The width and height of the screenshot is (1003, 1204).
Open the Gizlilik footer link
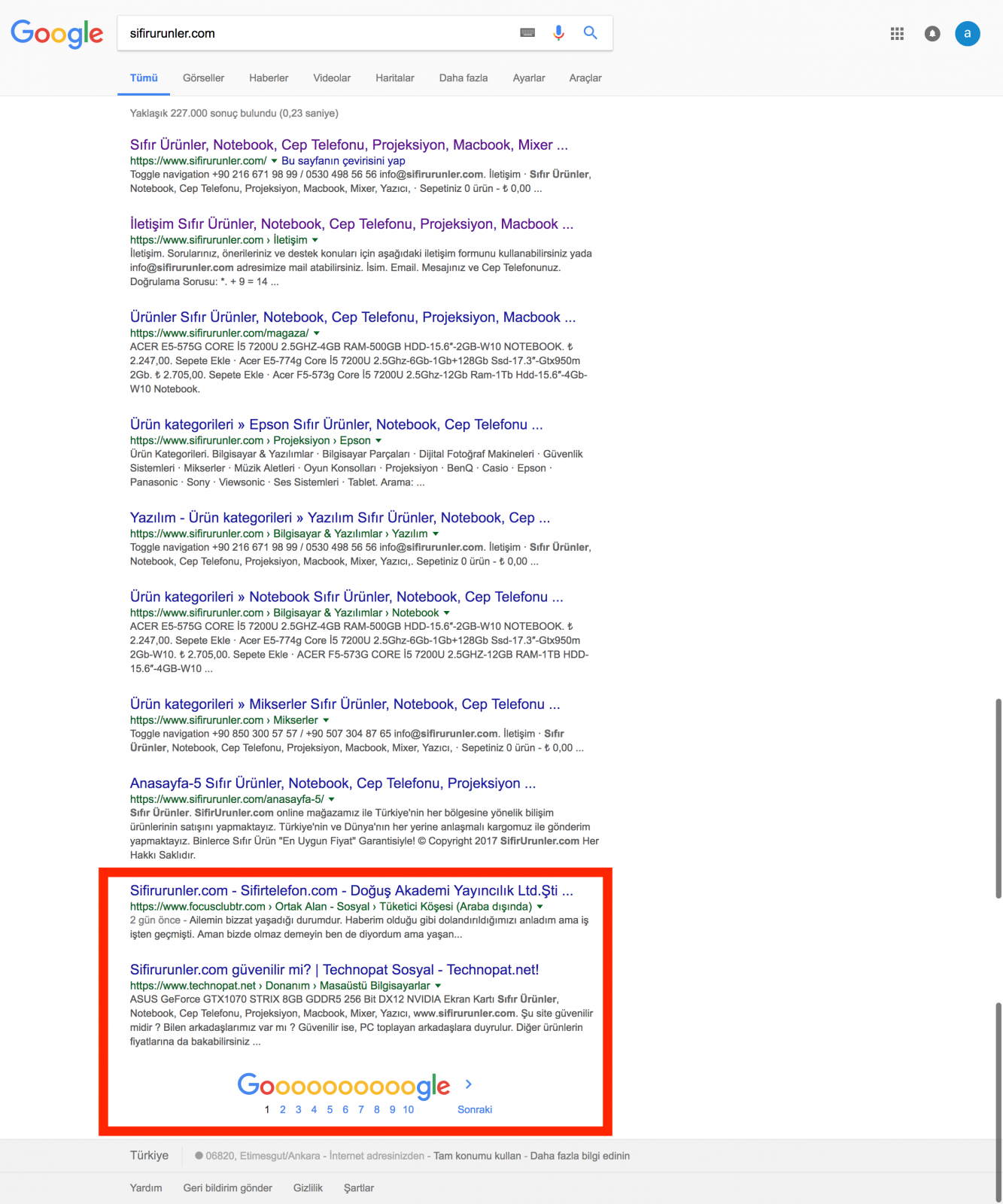pos(308,1188)
